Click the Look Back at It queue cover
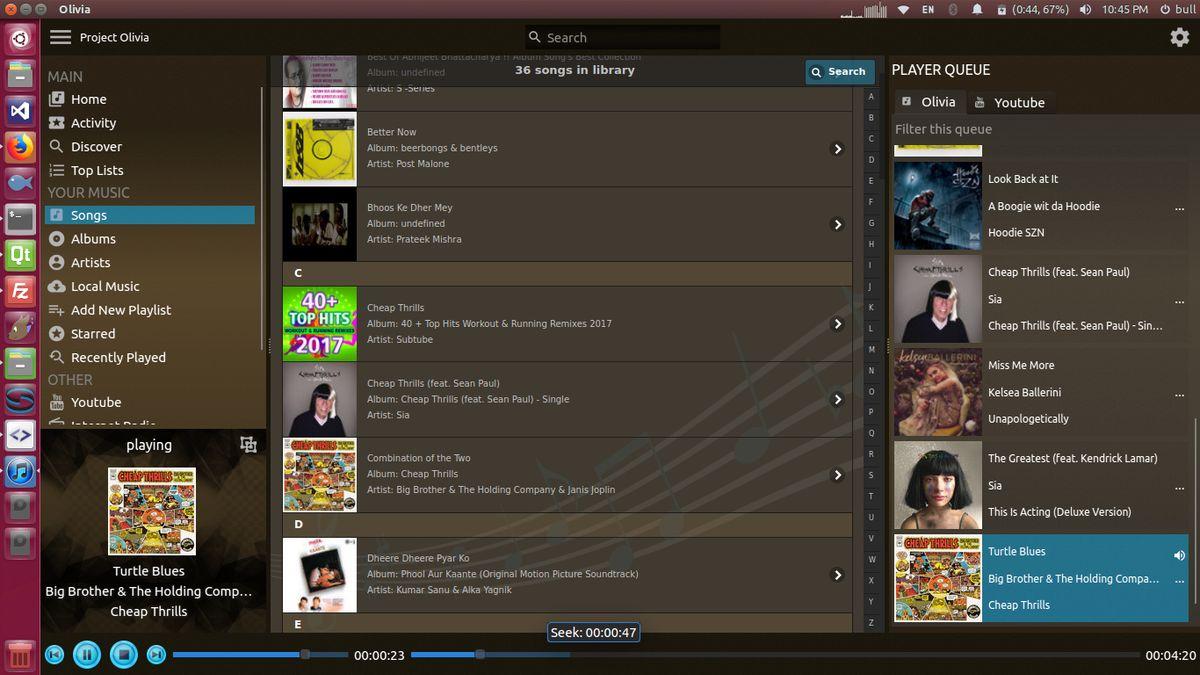 (938, 206)
